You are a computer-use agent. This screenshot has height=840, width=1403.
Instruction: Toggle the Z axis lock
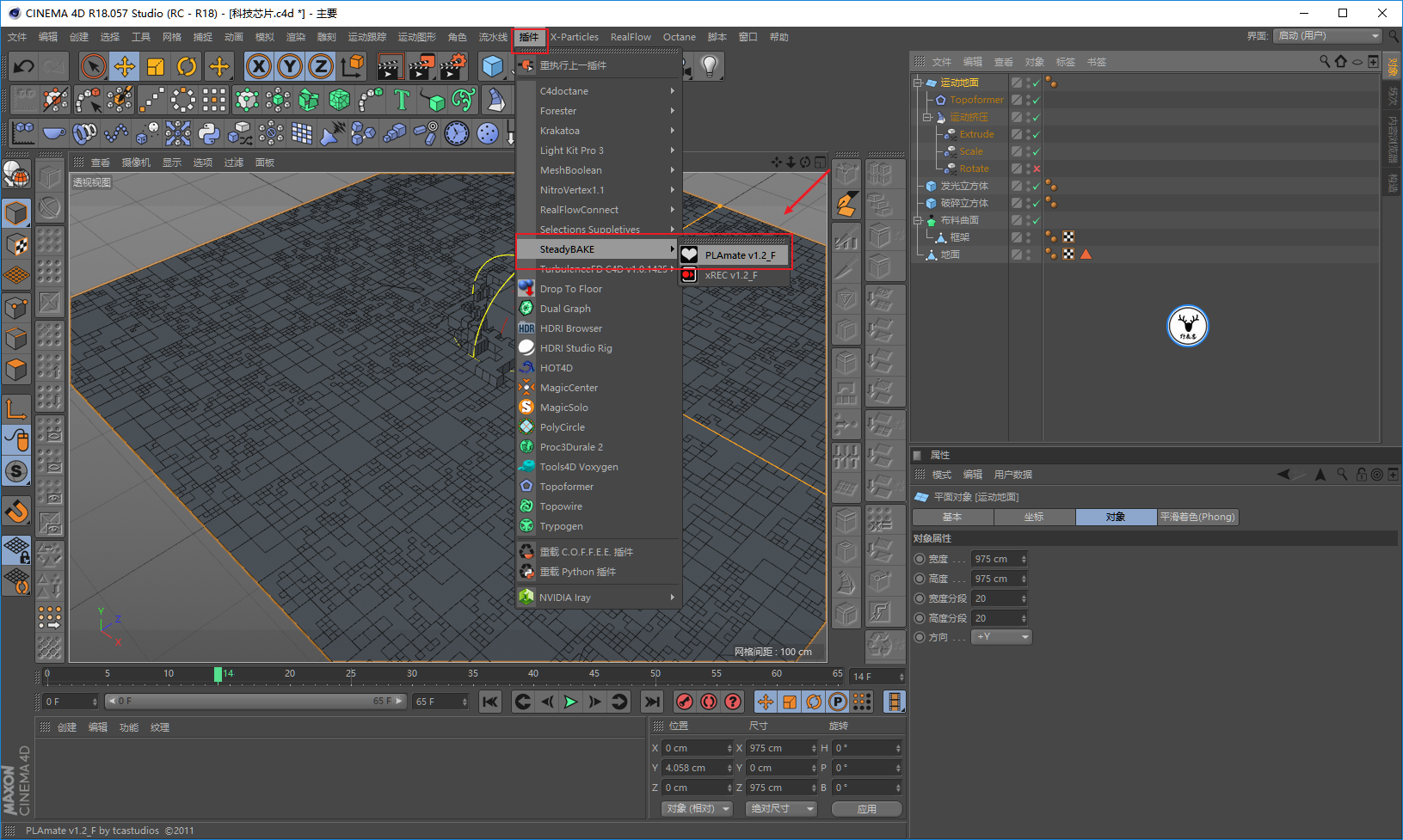(321, 66)
